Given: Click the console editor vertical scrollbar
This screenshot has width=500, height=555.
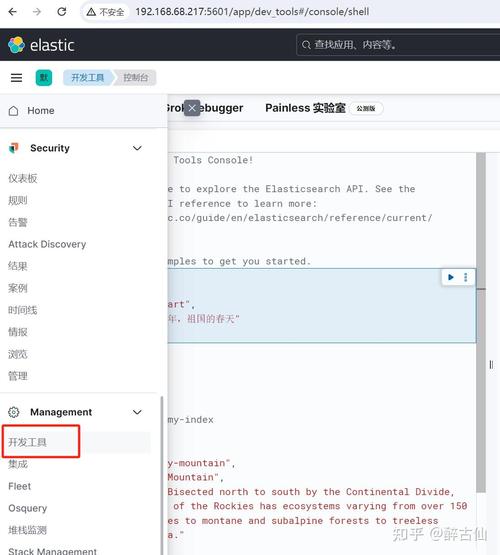Looking at the screenshot, I should 481,322.
